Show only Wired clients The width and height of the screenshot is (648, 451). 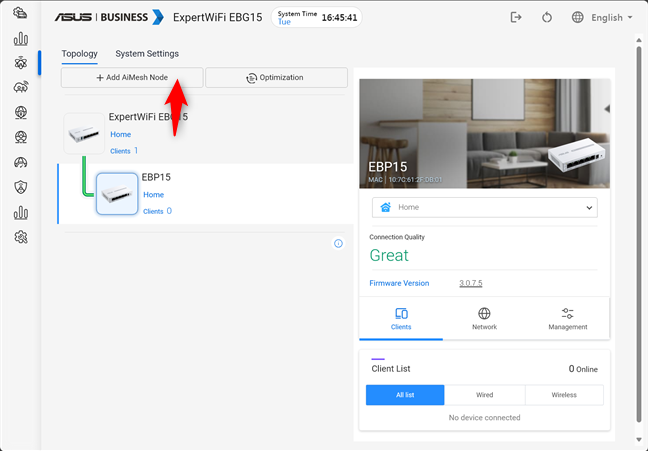(484, 395)
